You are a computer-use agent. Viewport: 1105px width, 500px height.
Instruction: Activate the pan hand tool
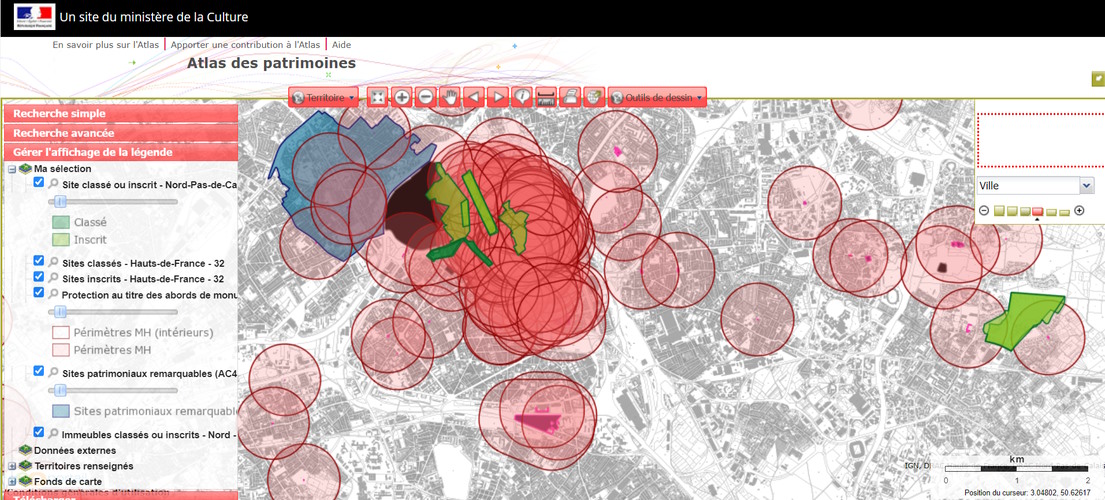pos(450,97)
